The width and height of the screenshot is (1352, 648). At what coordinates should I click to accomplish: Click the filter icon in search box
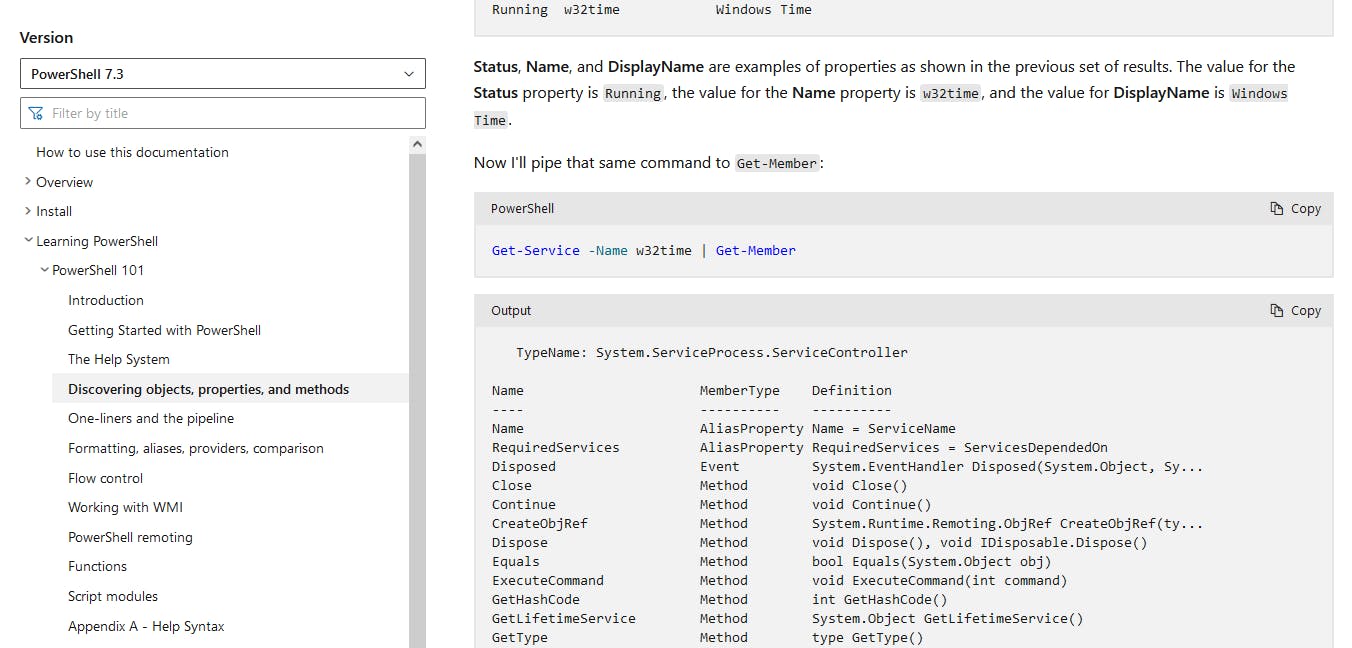(x=37, y=113)
